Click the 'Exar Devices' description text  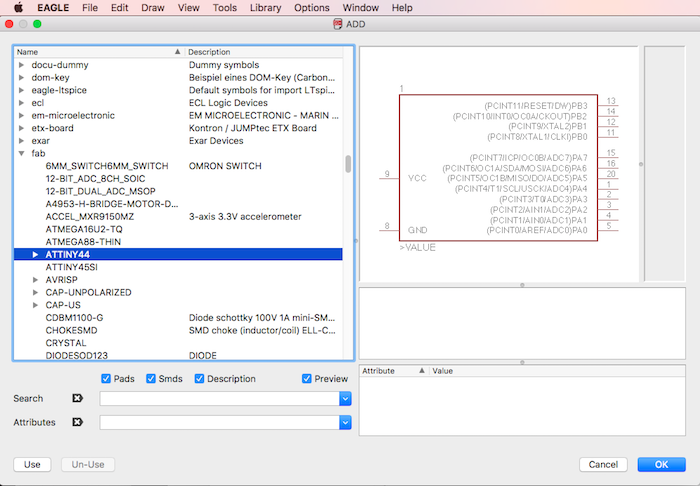pyautogui.click(x=216, y=141)
